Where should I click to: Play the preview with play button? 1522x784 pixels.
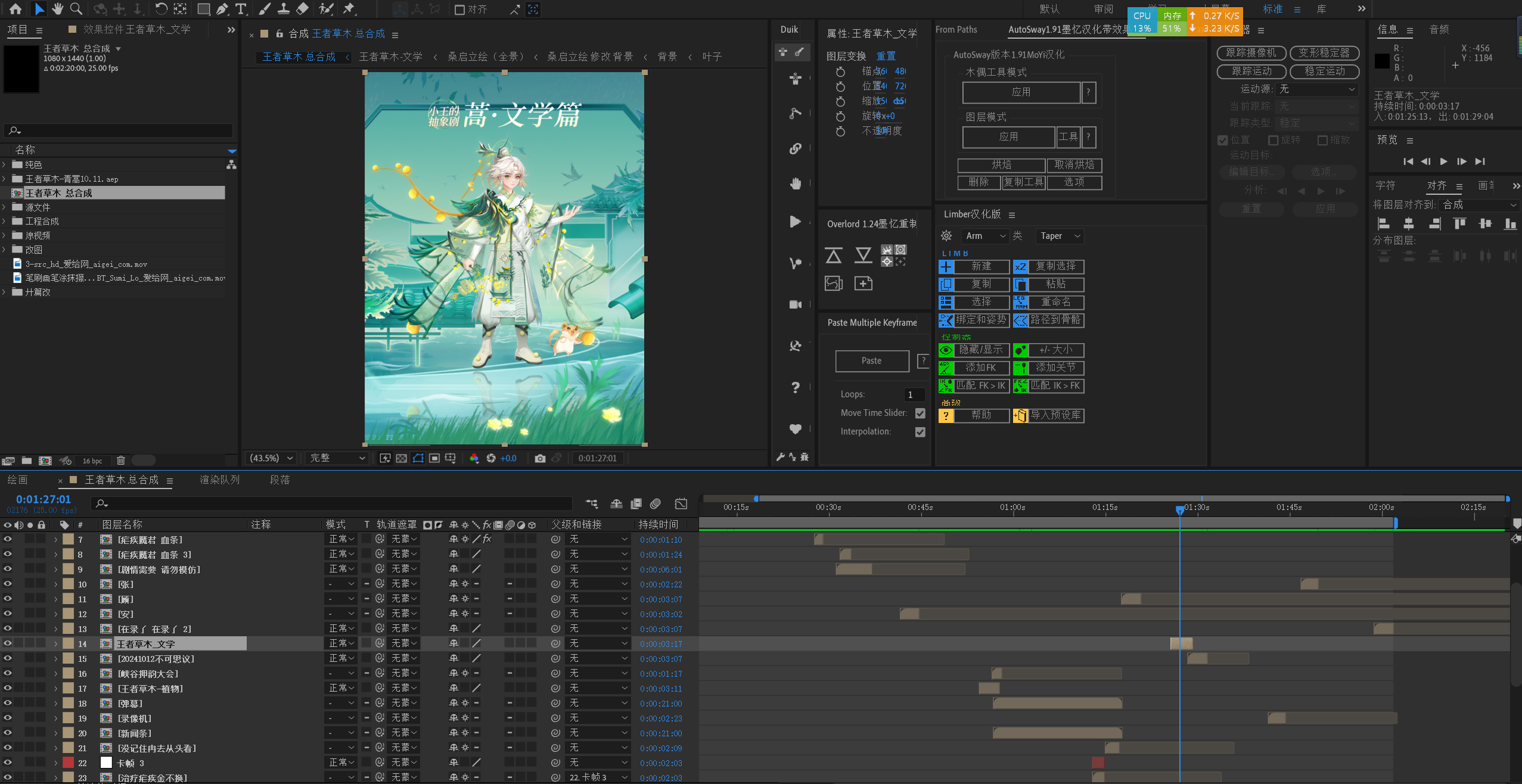[x=1443, y=161]
